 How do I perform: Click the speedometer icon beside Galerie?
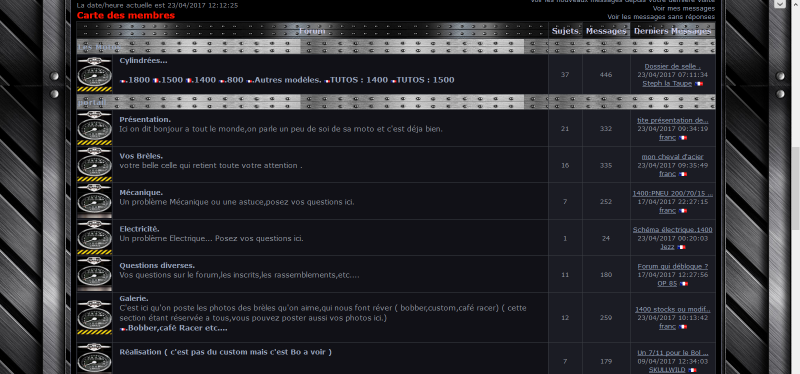pos(94,317)
